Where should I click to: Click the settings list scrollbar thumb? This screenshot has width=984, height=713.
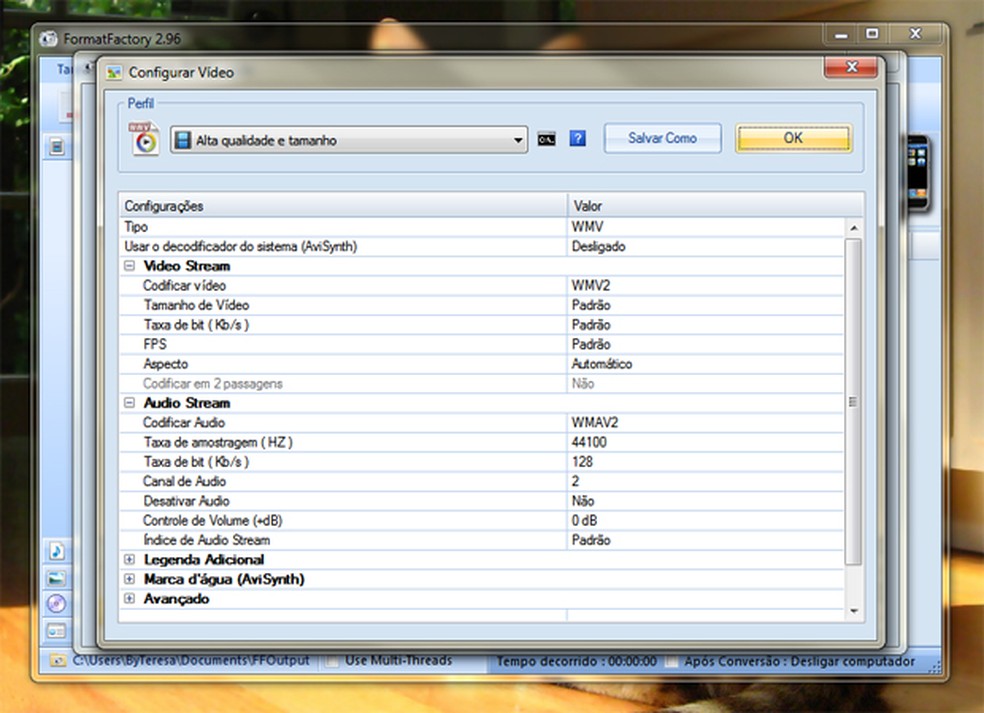(x=853, y=402)
